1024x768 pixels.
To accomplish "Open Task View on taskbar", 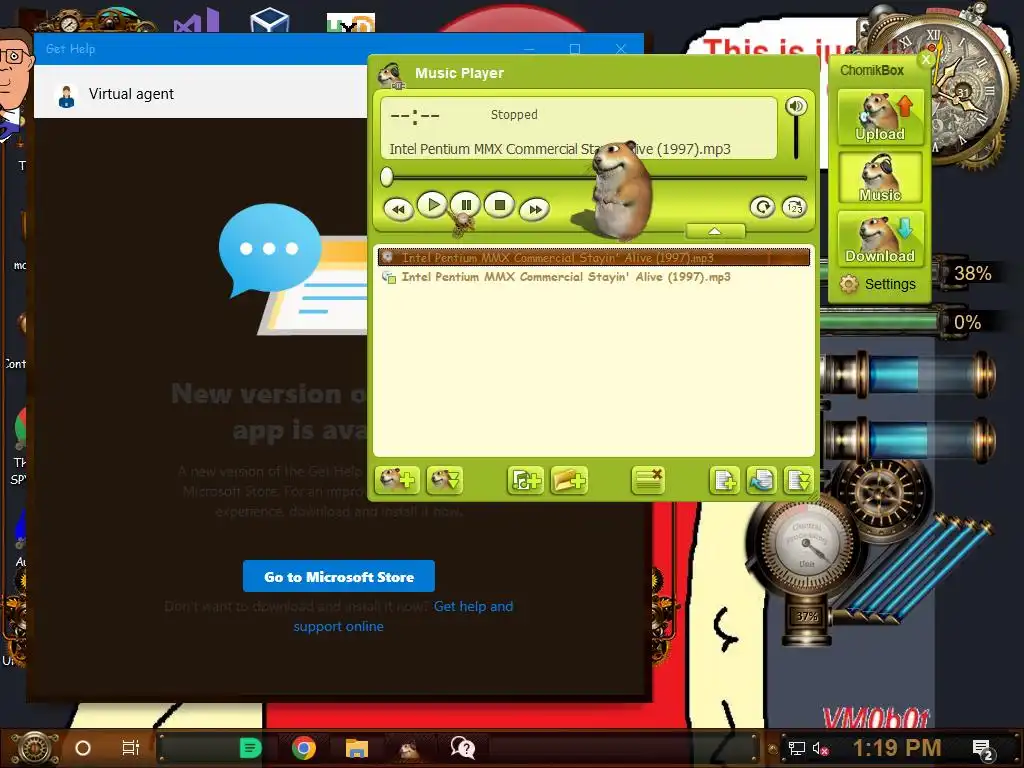I will 131,748.
